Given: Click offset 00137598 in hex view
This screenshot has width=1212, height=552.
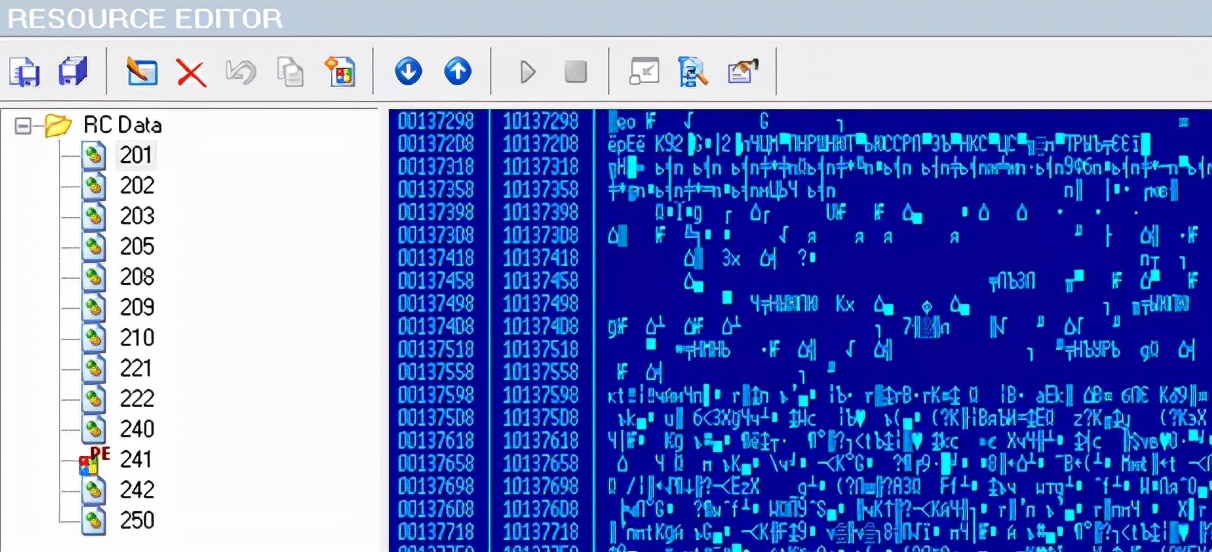Looking at the screenshot, I should tap(435, 396).
